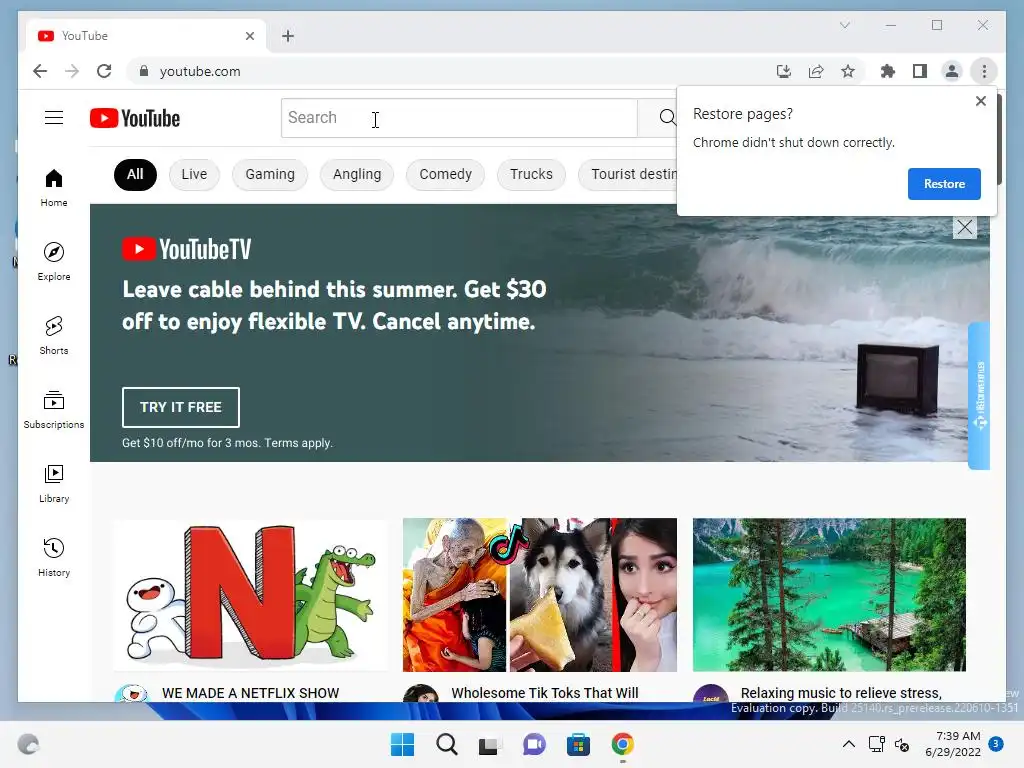Select the Gaming filter chip
The image size is (1024, 768).
click(270, 174)
